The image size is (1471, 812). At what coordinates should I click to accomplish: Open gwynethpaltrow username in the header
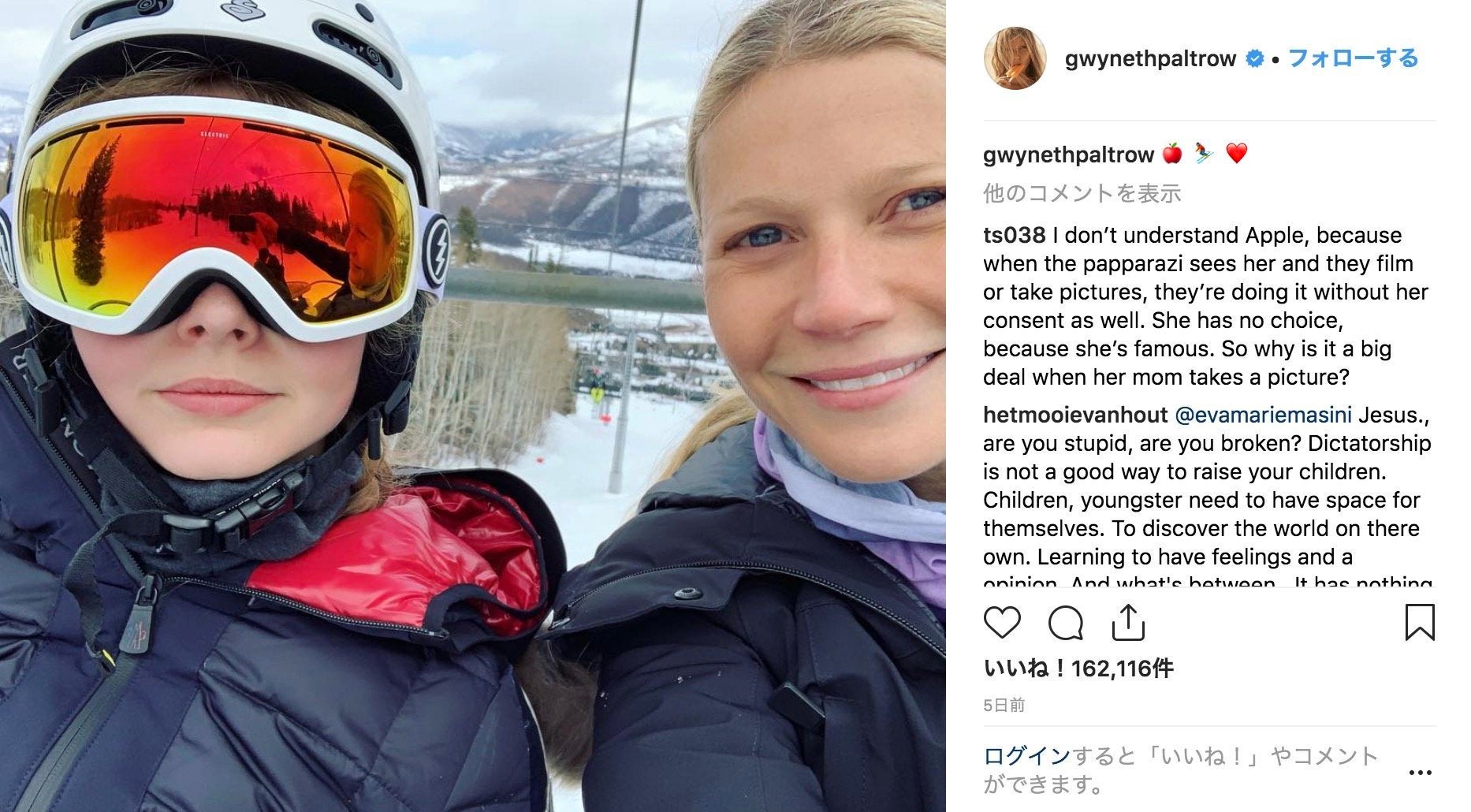pos(1150,59)
